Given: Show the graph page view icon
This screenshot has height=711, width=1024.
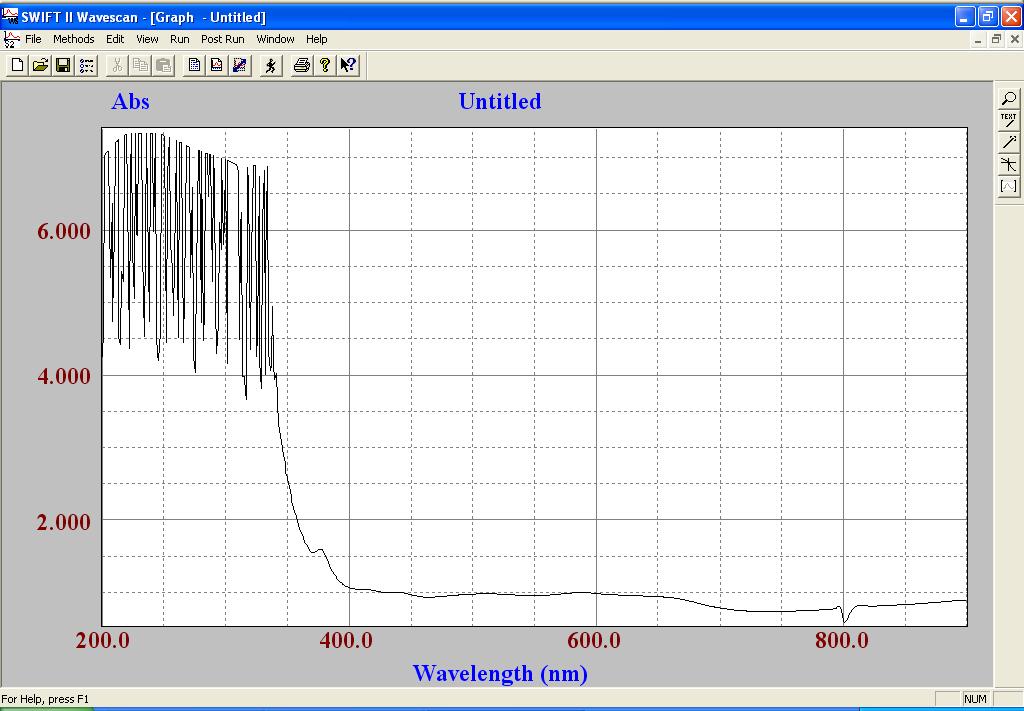Looking at the screenshot, I should tap(217, 65).
